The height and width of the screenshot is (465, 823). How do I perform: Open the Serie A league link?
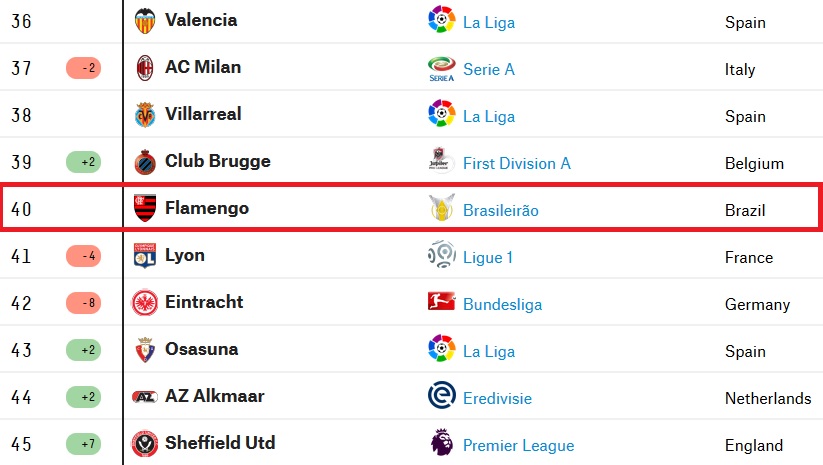489,69
